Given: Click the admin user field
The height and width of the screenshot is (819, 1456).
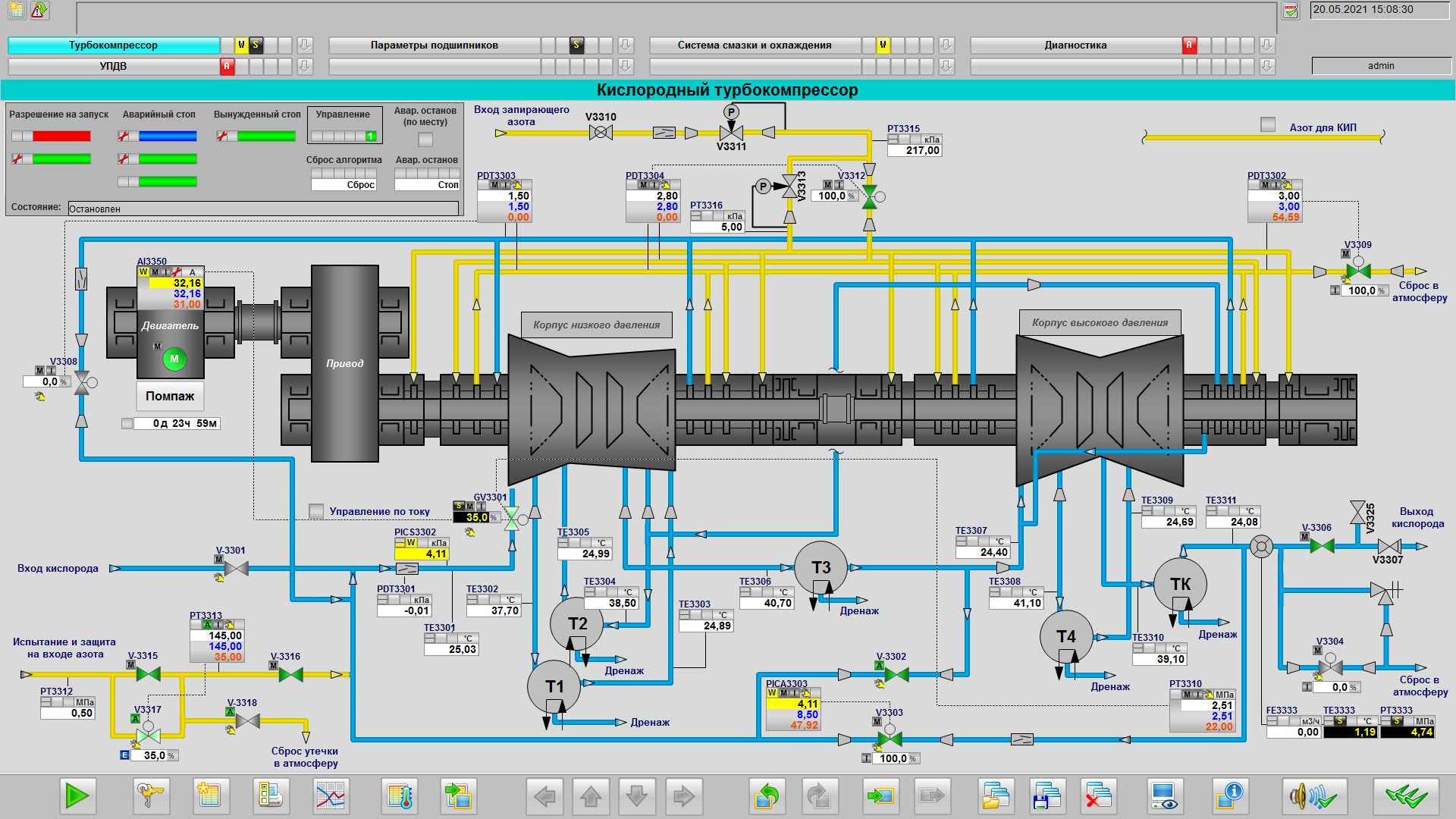Looking at the screenshot, I should click(x=1381, y=66).
